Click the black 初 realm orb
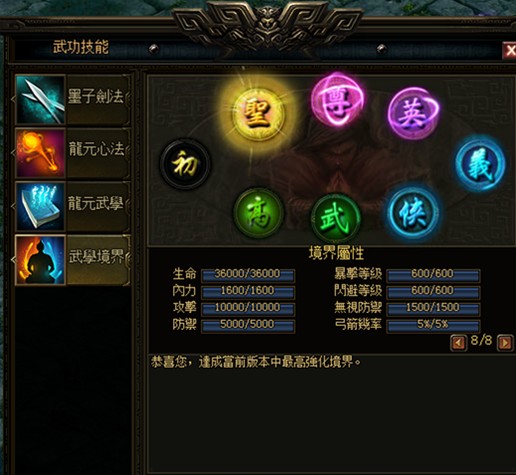 pos(186,164)
